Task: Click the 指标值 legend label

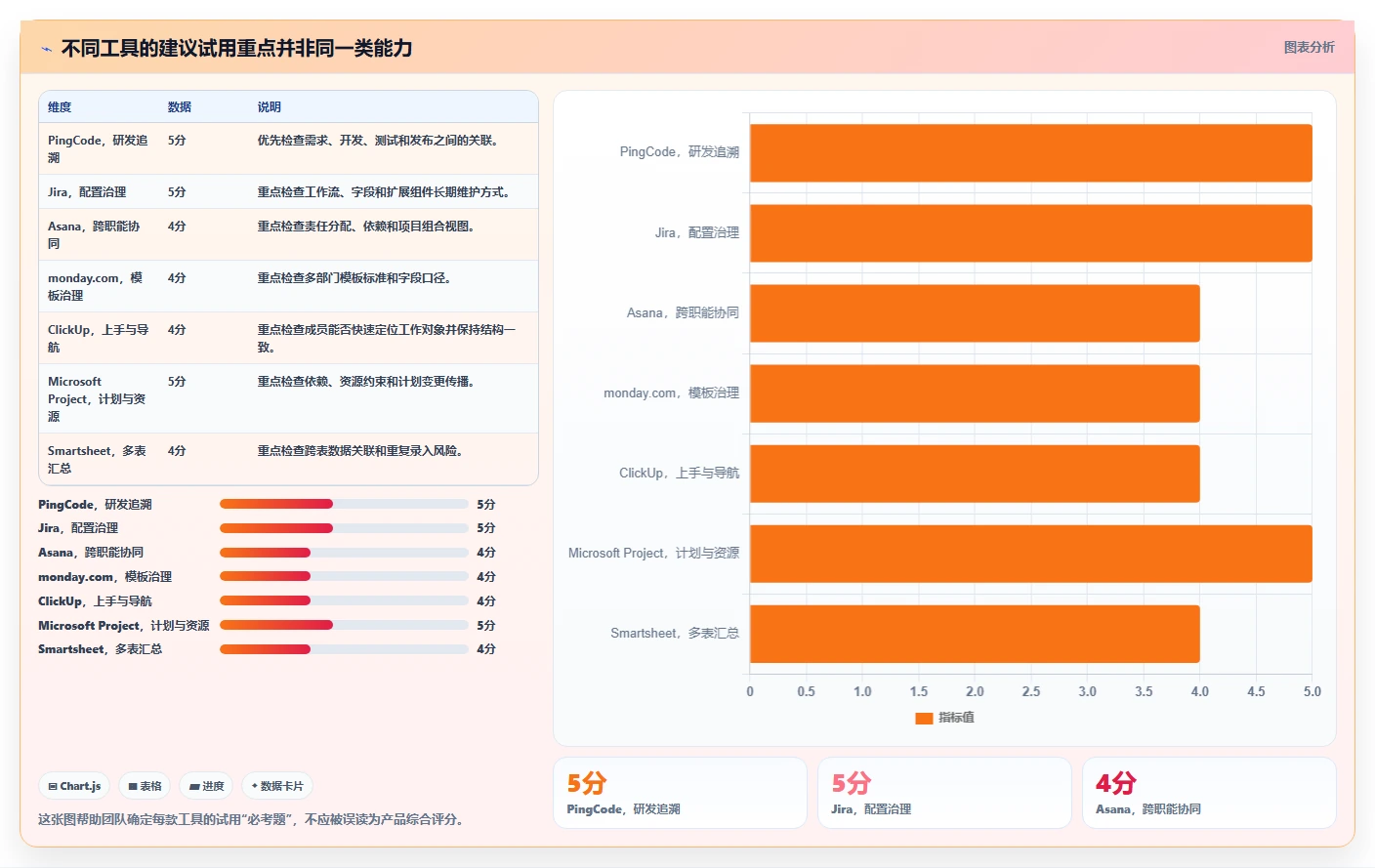Action: point(957,718)
